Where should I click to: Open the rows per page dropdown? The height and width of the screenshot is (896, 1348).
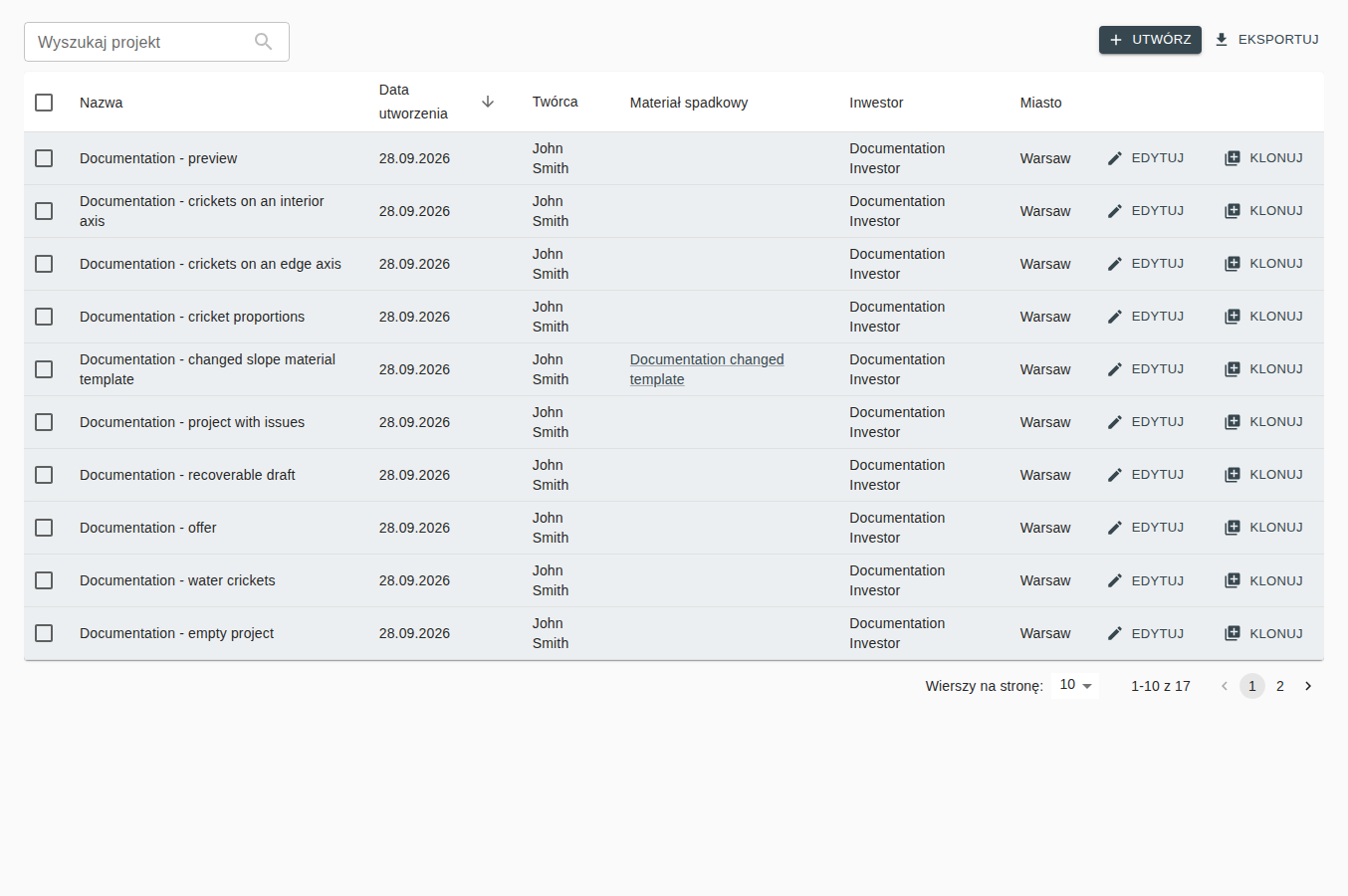point(1075,685)
